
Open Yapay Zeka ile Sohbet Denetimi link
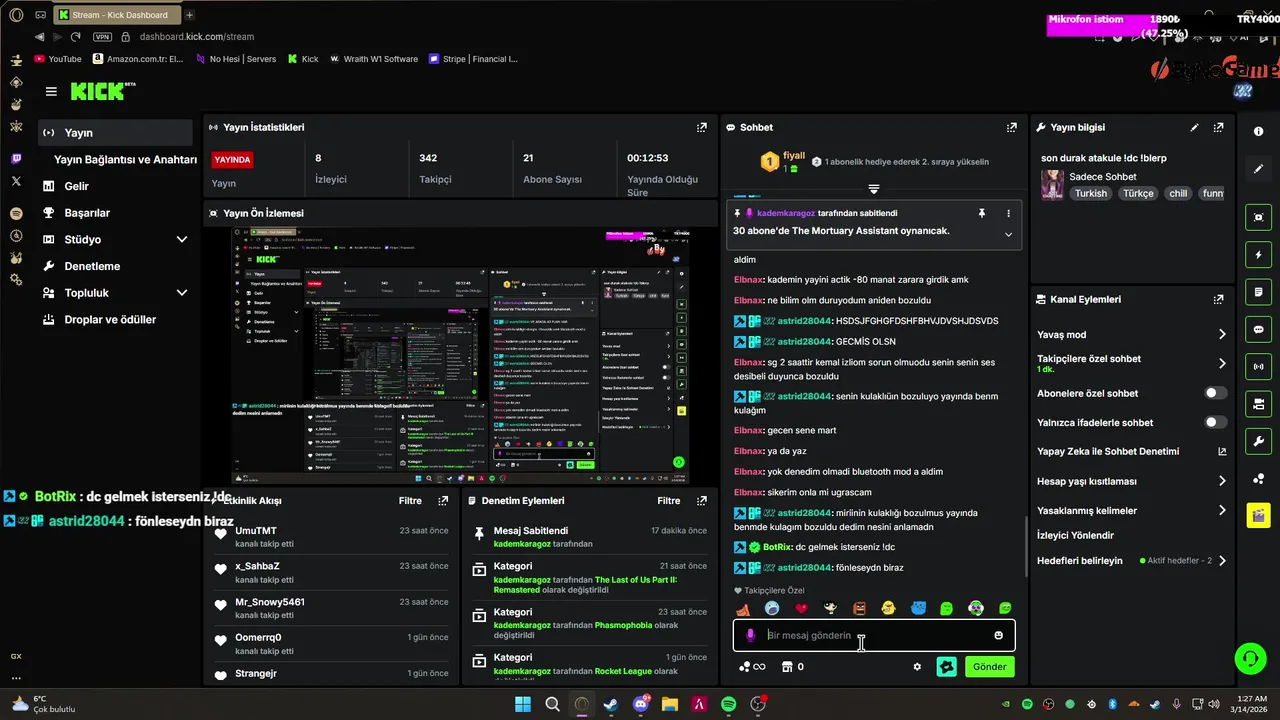[x=1132, y=452]
